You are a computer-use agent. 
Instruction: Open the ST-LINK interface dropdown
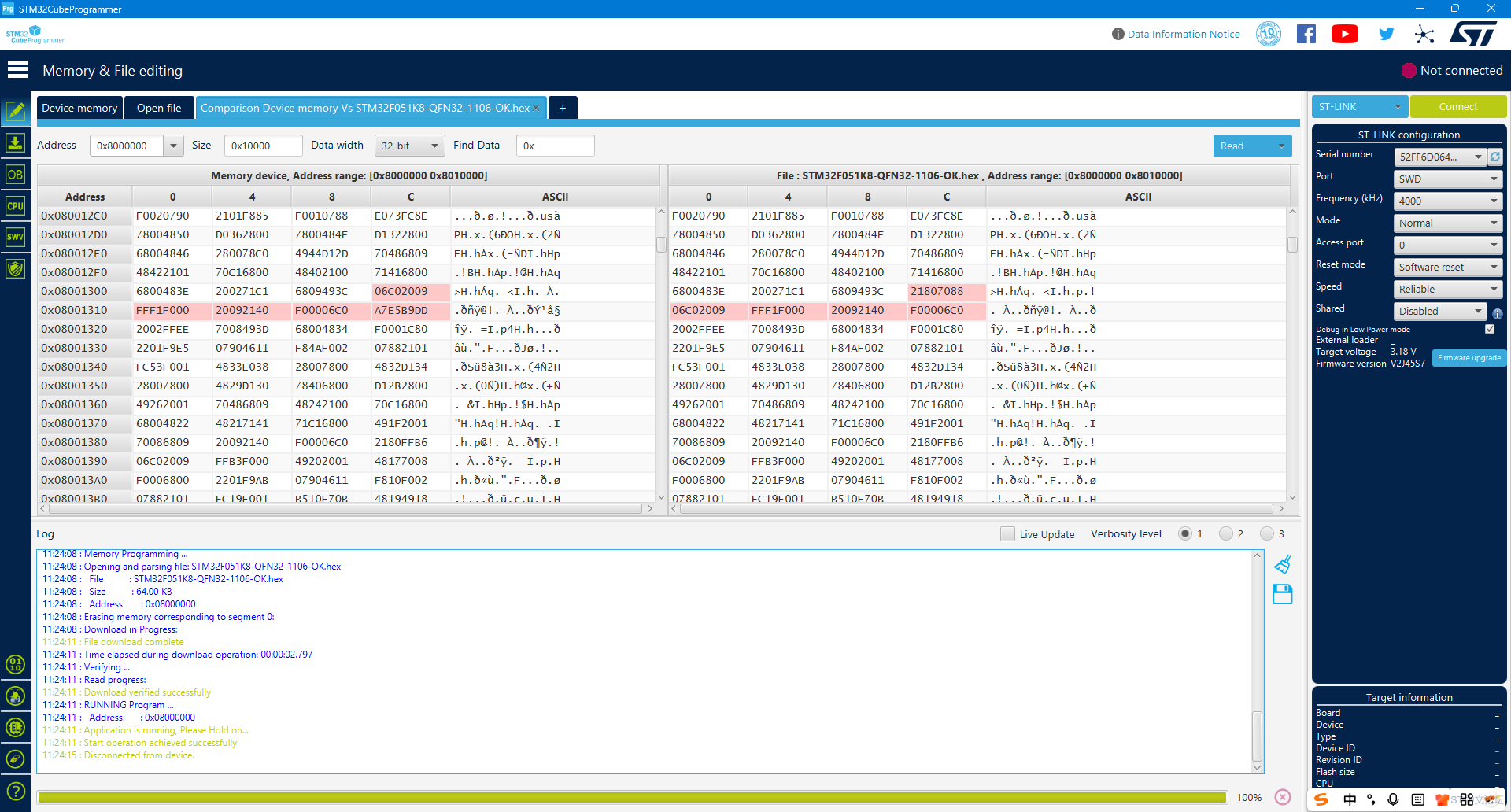coord(1360,106)
